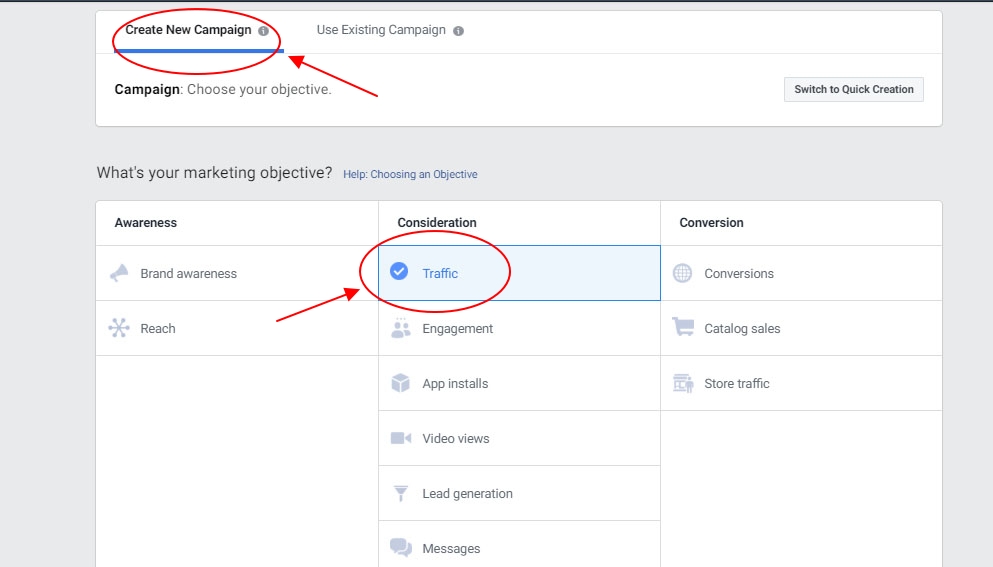Click the App installs box icon
This screenshot has width=993, height=567.
tap(401, 383)
